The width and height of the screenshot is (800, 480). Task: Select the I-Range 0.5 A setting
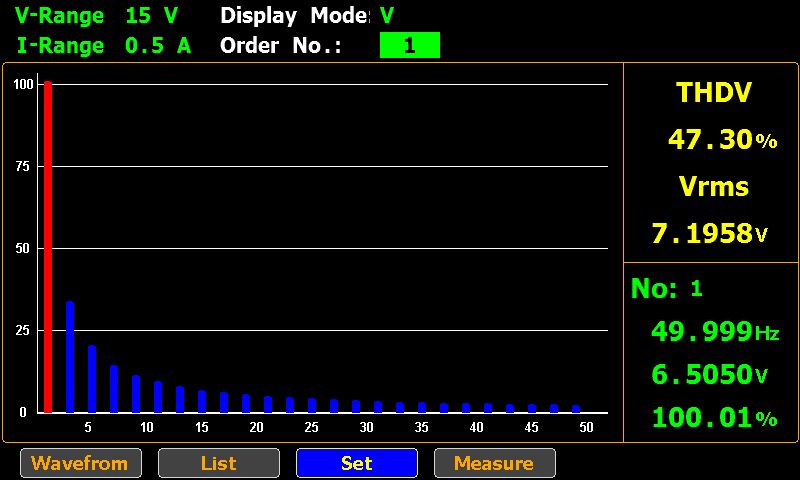coord(103,45)
